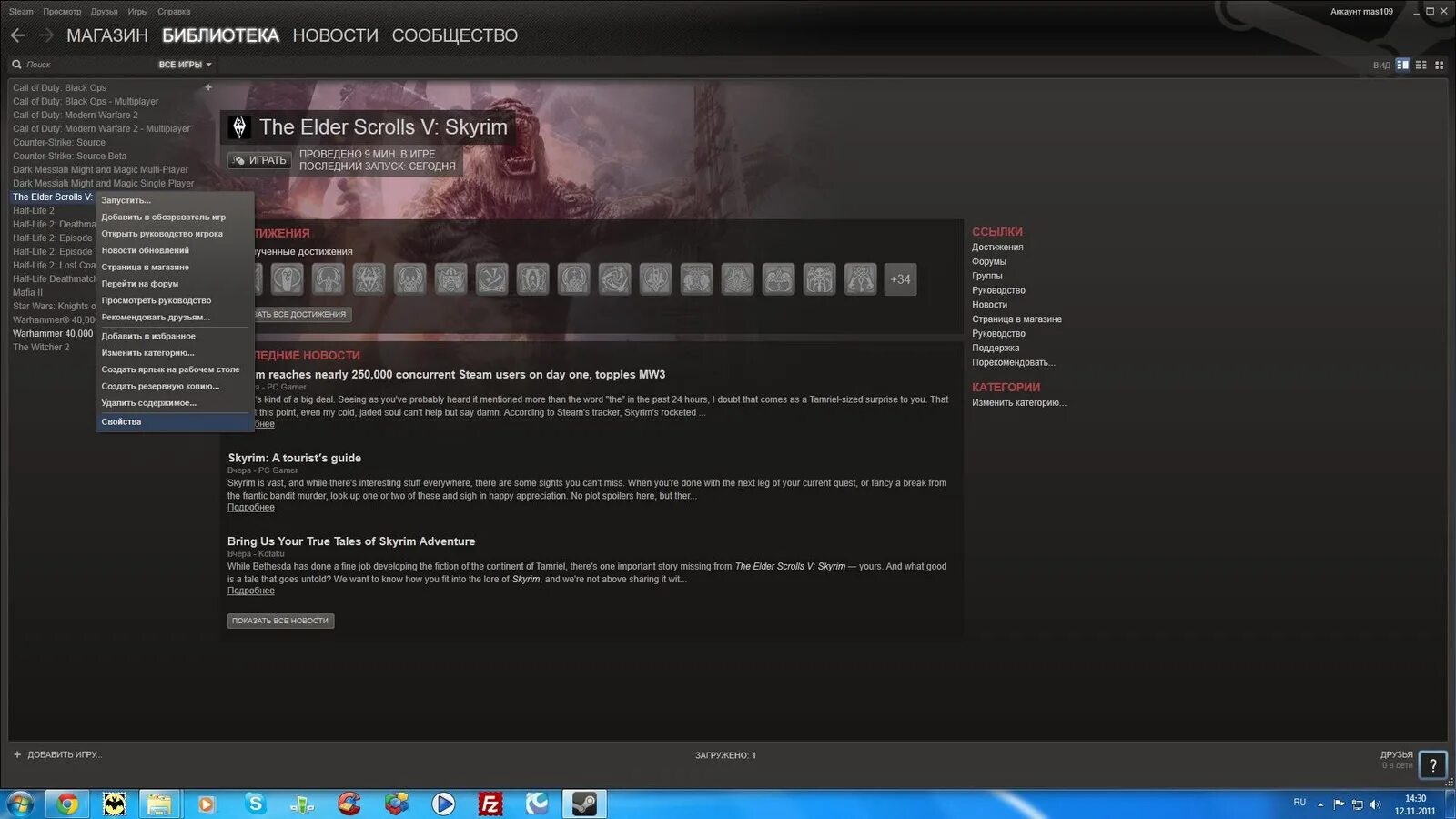The width and height of the screenshot is (1456, 819).
Task: Open "Достижения" in the links sidebar
Action: 997,248
